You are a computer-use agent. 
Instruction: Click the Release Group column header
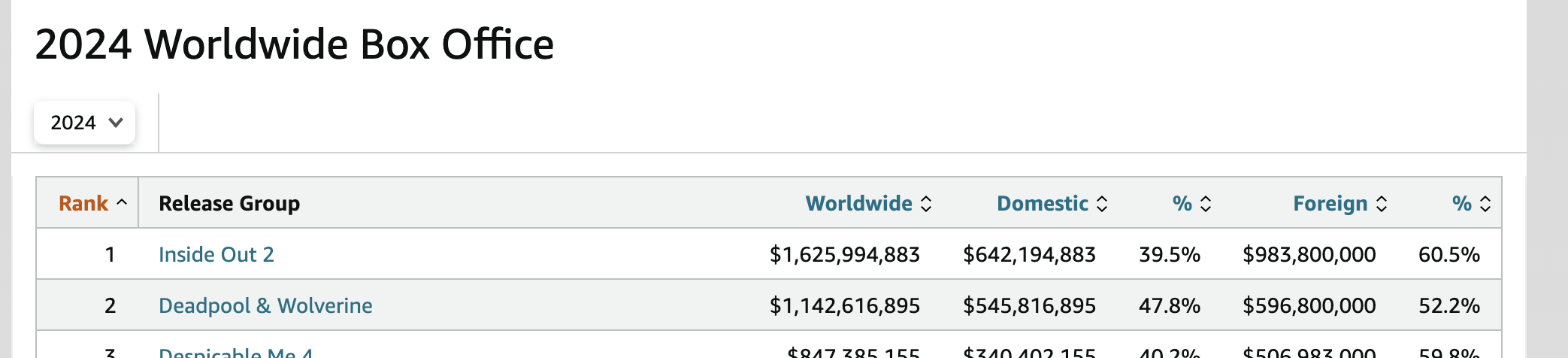229,203
